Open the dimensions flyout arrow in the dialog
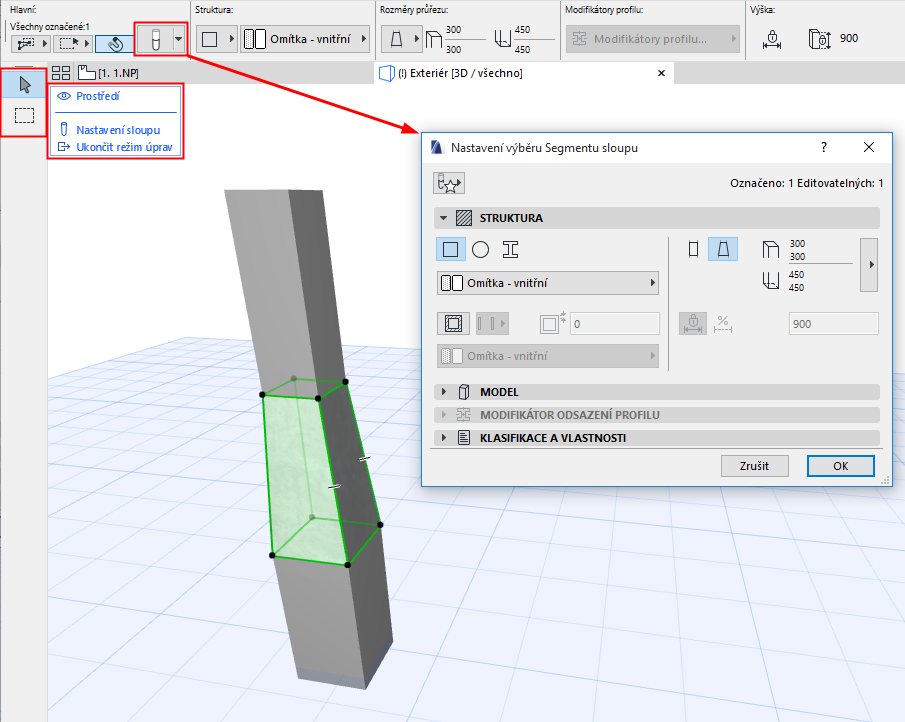The height and width of the screenshot is (722, 905). click(869, 264)
